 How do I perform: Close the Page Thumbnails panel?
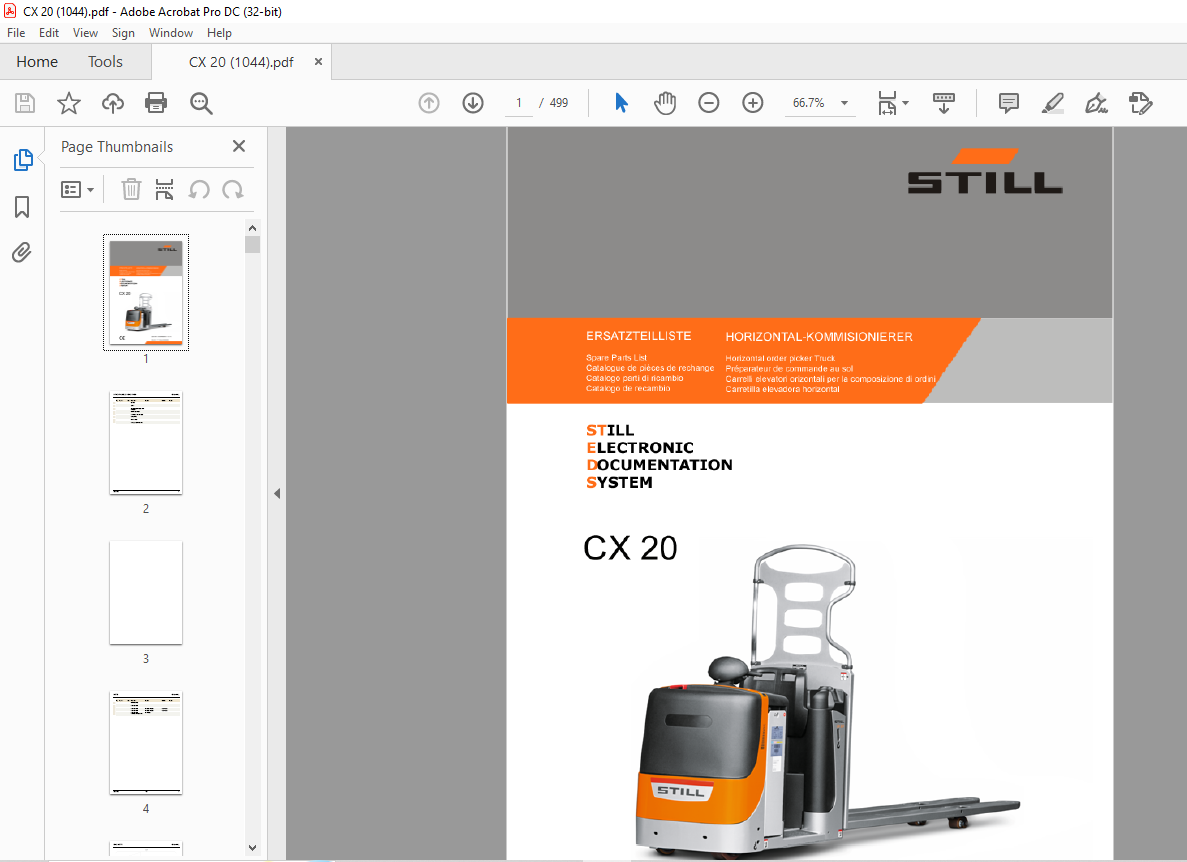(238, 146)
